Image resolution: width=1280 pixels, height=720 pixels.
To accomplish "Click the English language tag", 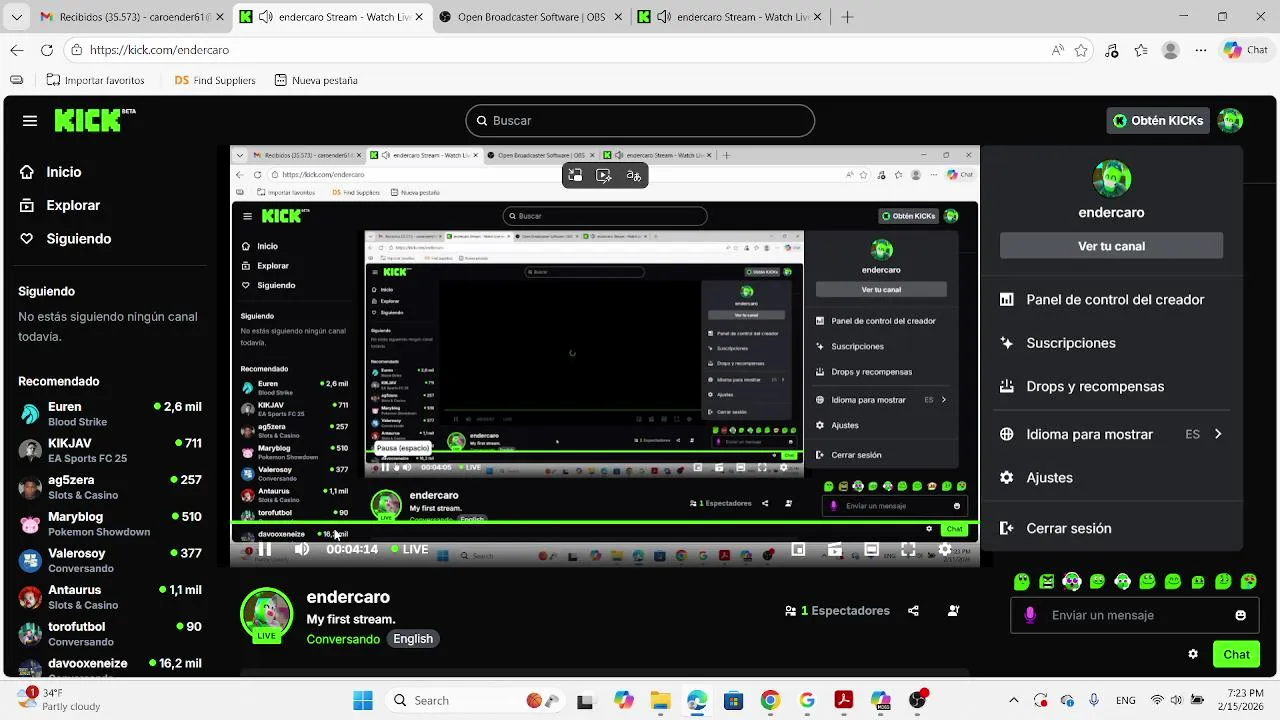I will 413,639.
